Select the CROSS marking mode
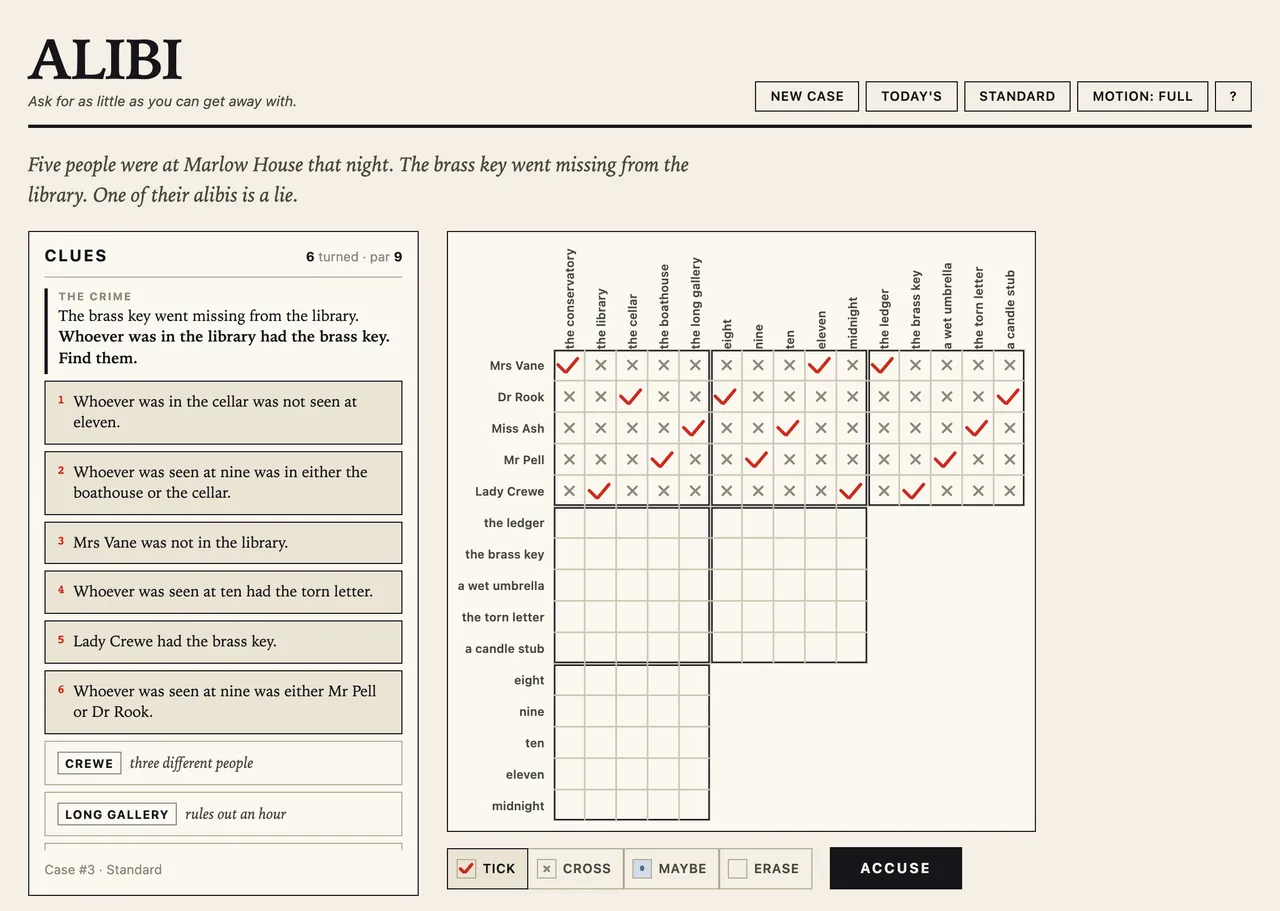 click(x=575, y=868)
